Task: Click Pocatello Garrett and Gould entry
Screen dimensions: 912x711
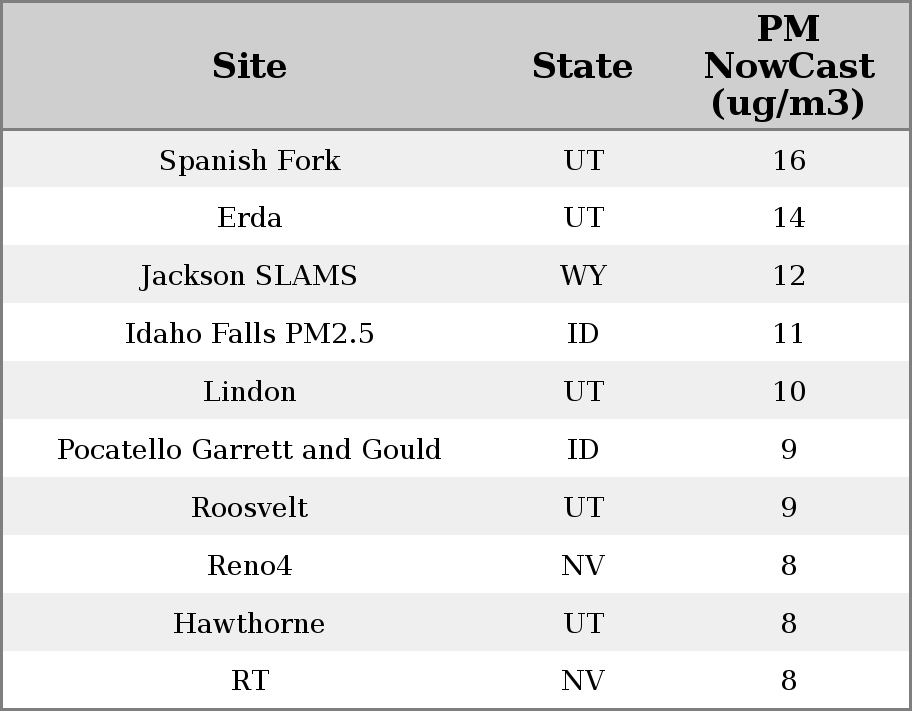Action: pyautogui.click(x=249, y=450)
